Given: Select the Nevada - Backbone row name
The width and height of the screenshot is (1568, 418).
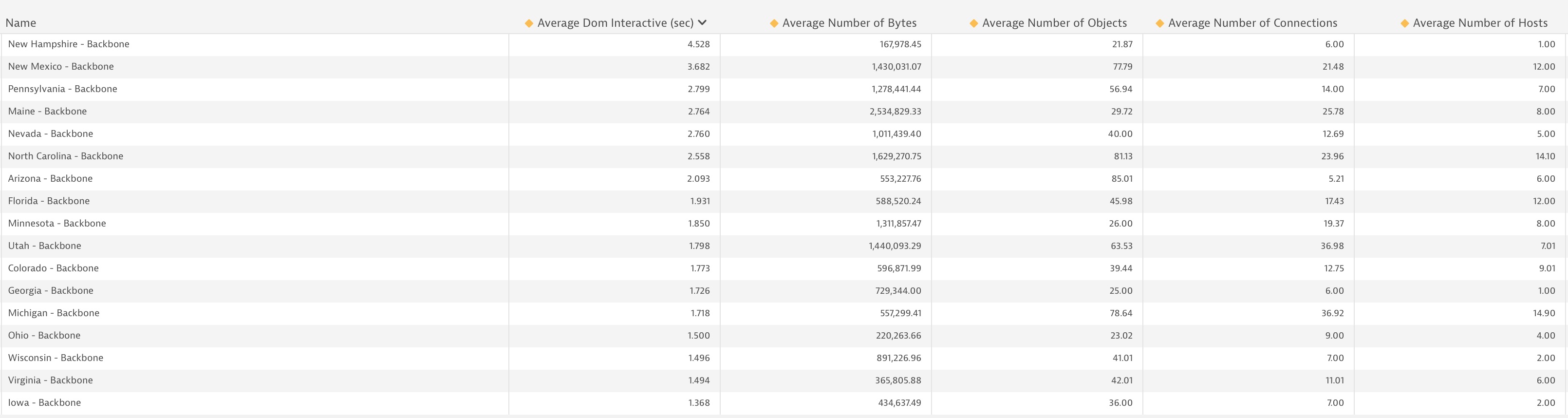Looking at the screenshot, I should (51, 133).
